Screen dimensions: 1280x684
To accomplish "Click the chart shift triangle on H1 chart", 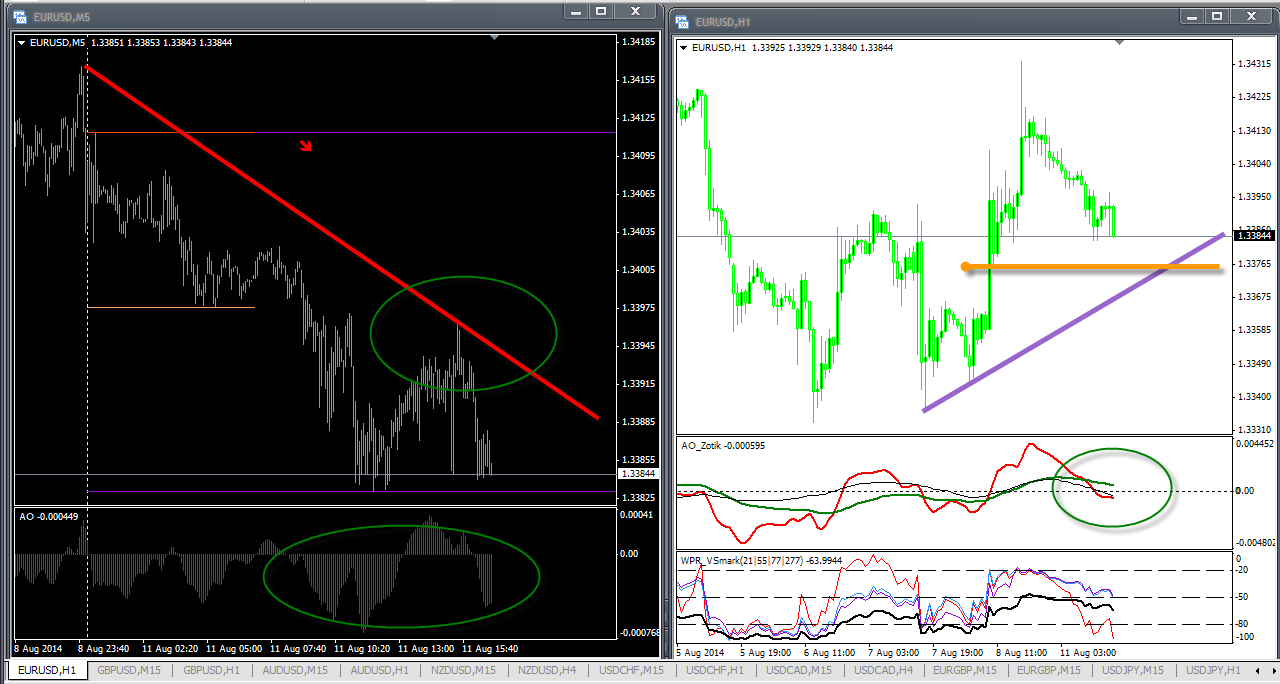I will point(1119,42).
